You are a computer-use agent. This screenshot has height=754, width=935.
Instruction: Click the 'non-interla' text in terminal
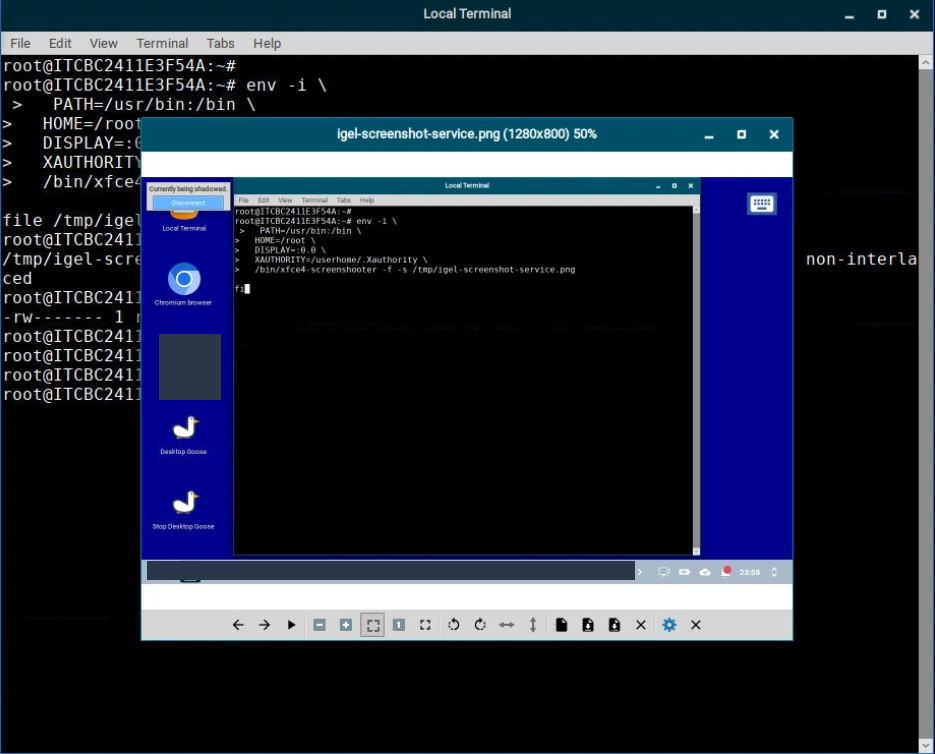(x=861, y=259)
